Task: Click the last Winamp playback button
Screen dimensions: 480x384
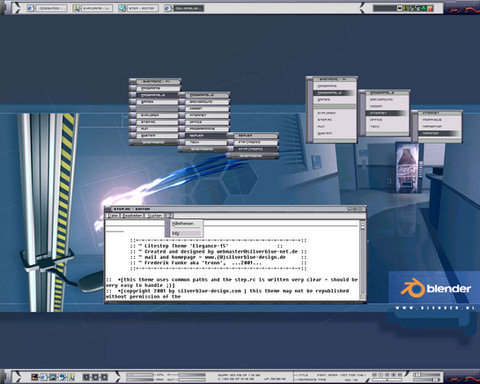Action: (x=399, y=375)
